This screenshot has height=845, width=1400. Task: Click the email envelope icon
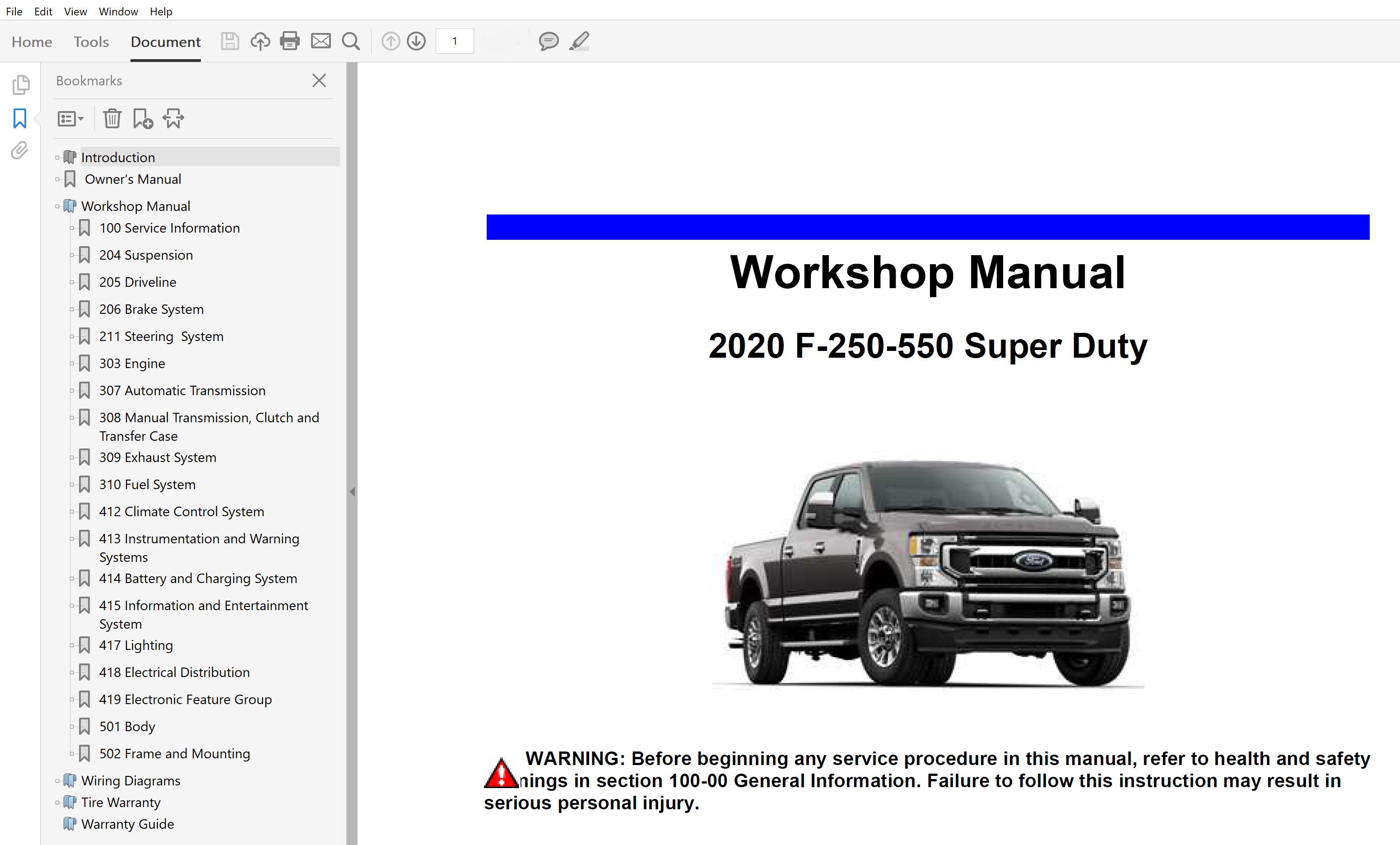(321, 41)
